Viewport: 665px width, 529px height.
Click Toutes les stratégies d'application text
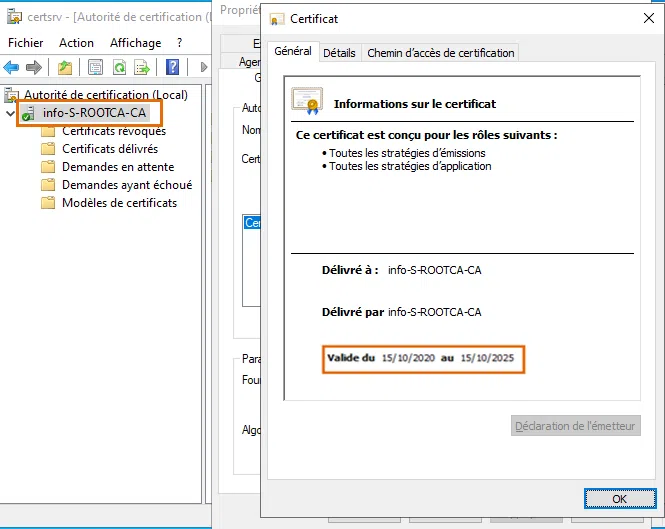pyautogui.click(x=410, y=166)
